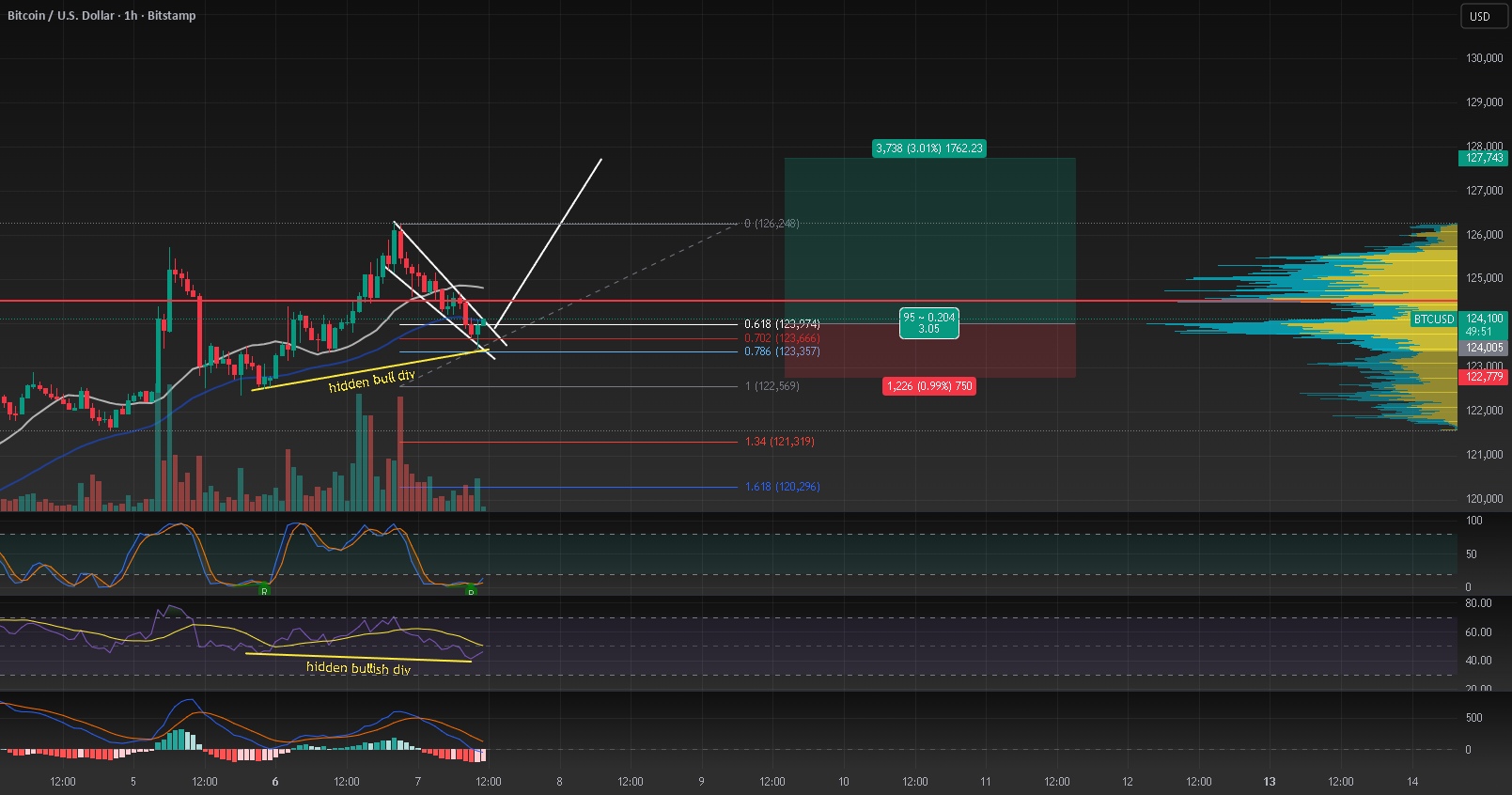Image resolution: width=1512 pixels, height=795 pixels.
Task: Click the Bitcoin / U.S. Dollar chart title
Action: (x=101, y=16)
